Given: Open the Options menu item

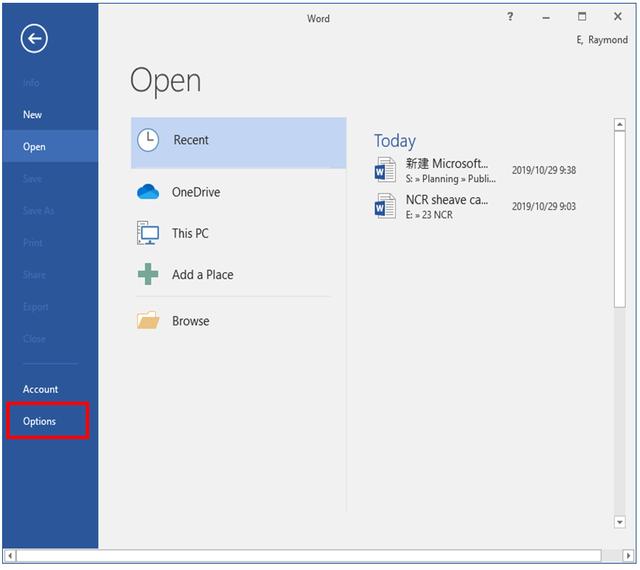Looking at the screenshot, I should pos(40,421).
